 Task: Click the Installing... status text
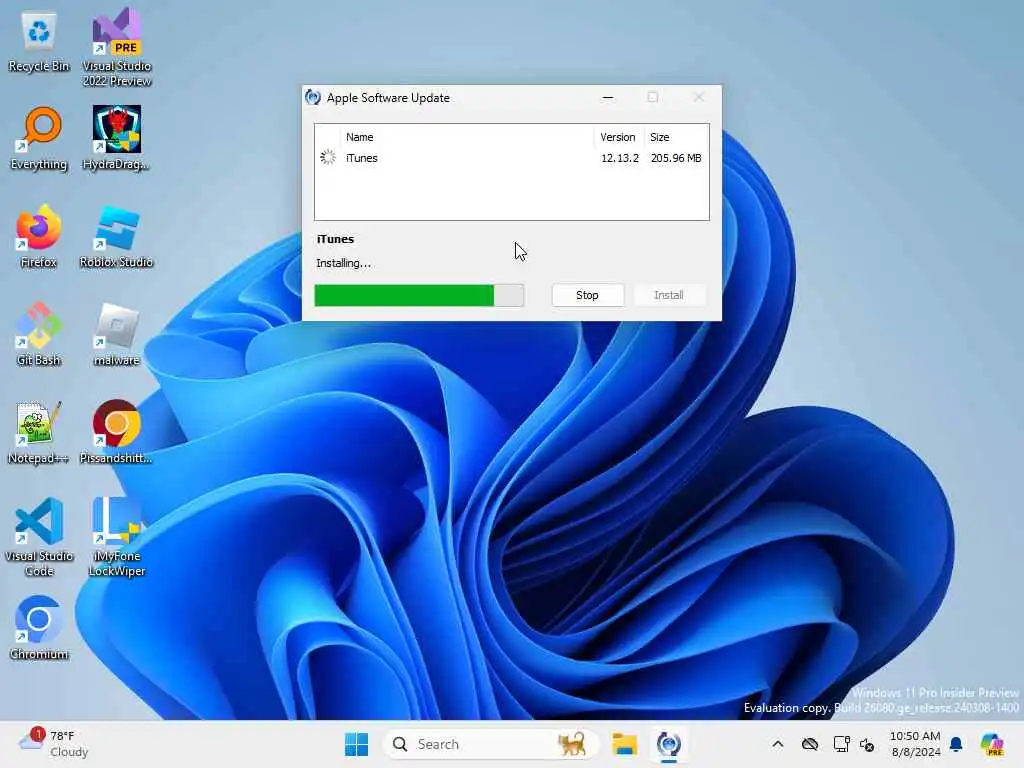pos(344,263)
